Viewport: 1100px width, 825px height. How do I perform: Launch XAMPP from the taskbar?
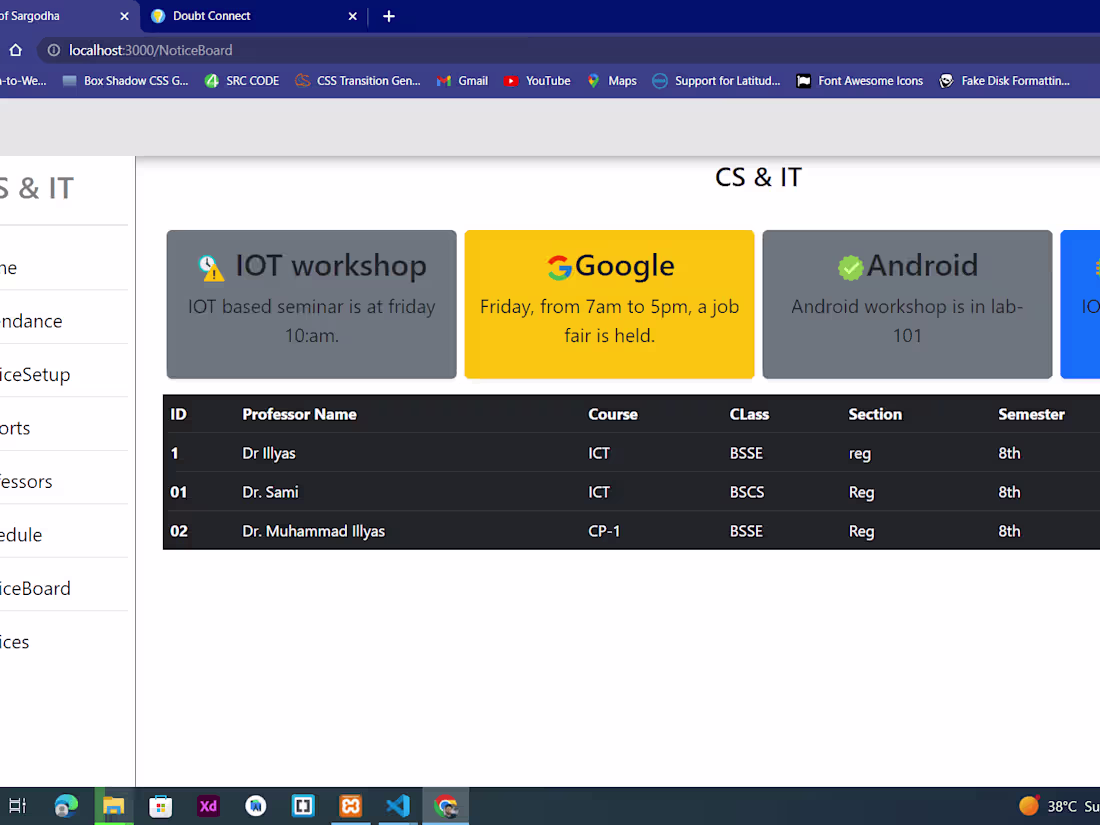[x=350, y=806]
